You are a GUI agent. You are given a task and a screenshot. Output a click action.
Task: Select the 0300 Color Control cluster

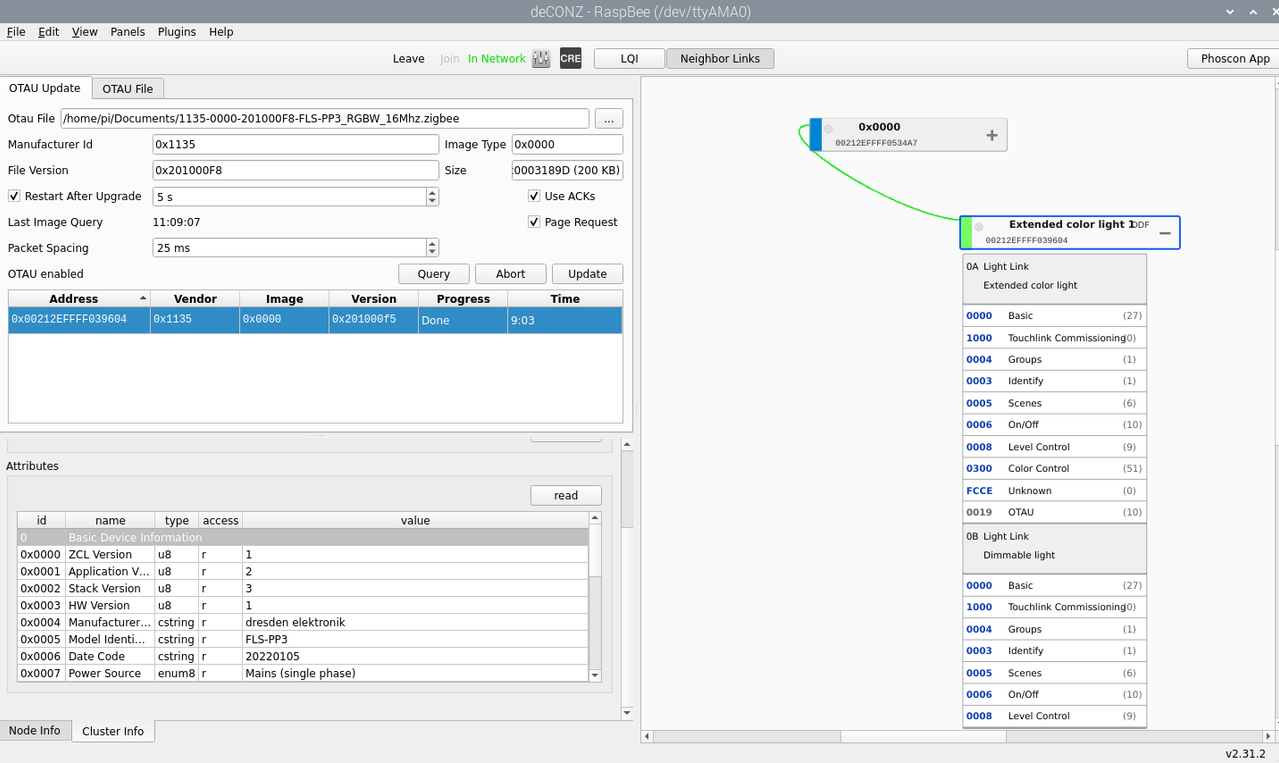pyautogui.click(x=1054, y=469)
